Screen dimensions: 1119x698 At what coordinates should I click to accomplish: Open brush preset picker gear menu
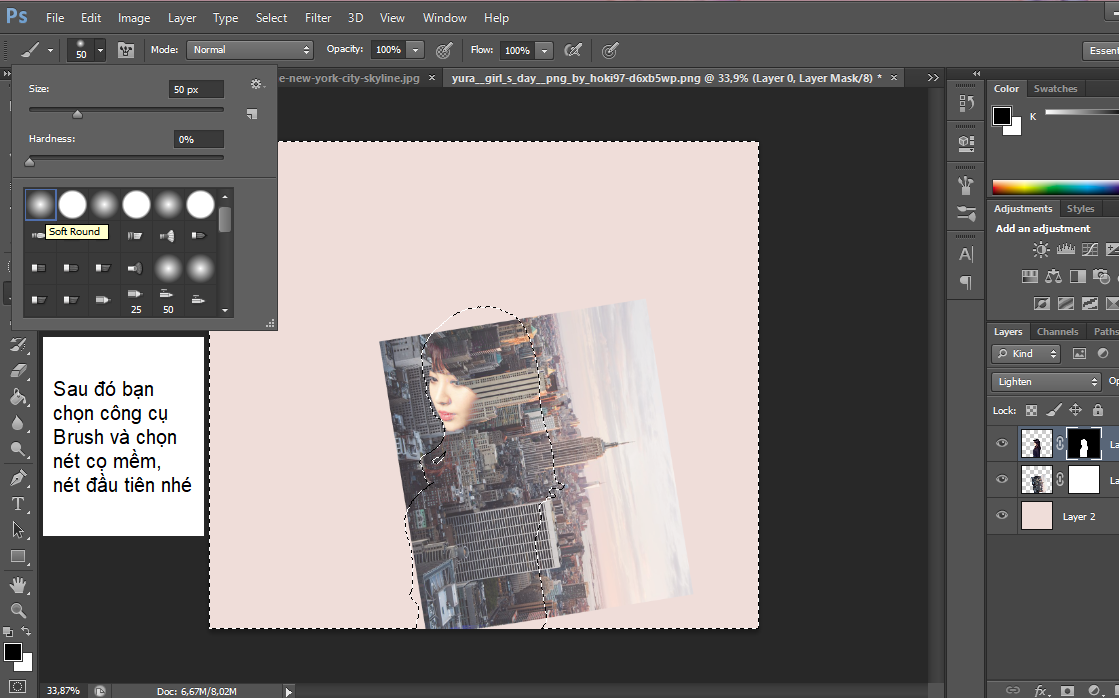[x=256, y=86]
